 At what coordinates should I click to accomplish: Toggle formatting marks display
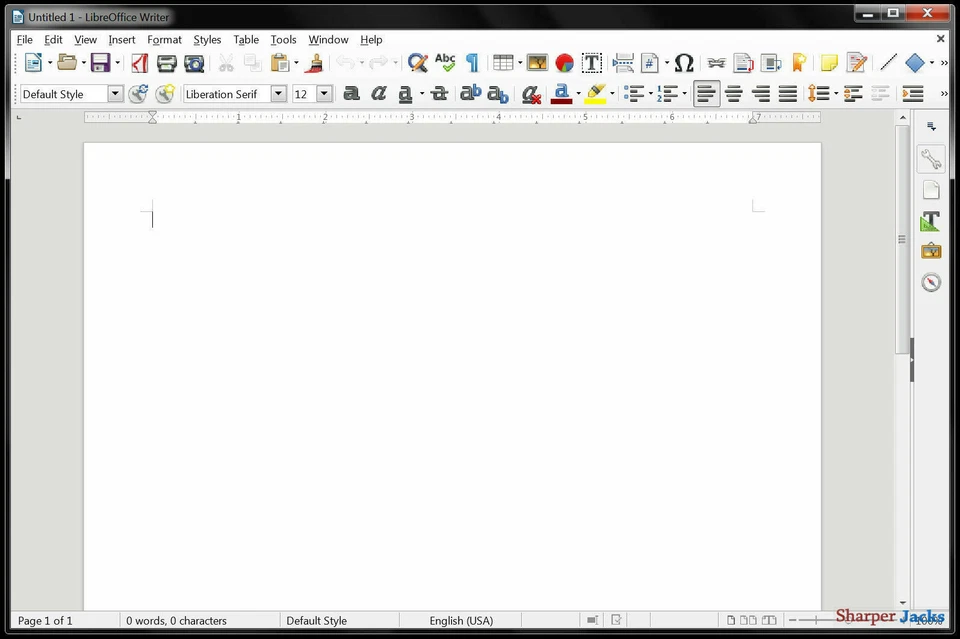[473, 62]
